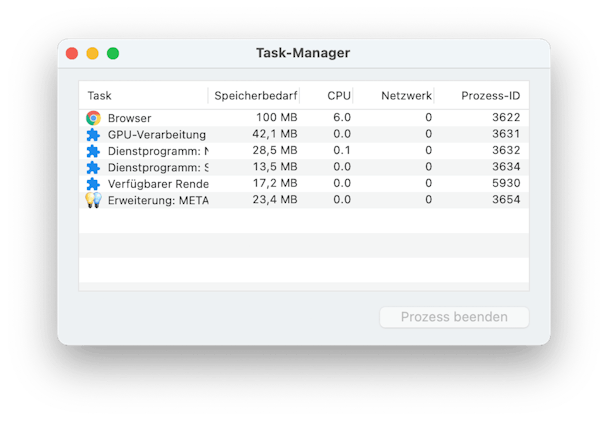Click the Prozess beenden button
The image size is (608, 421).
(454, 317)
